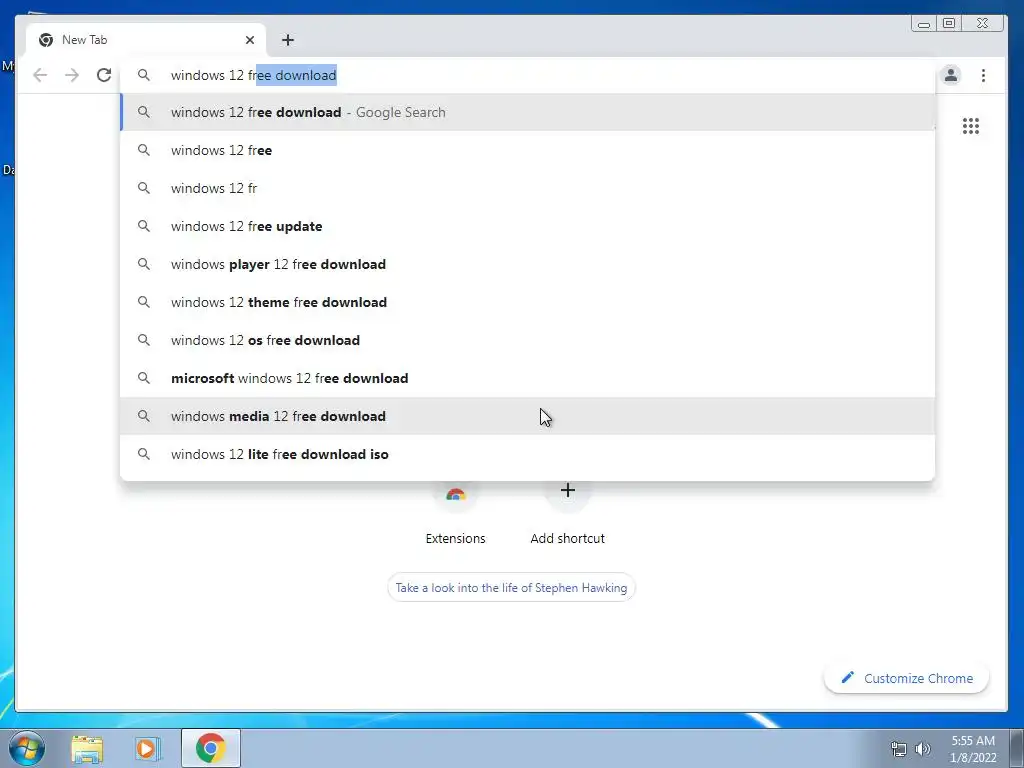Click the Show desktop strip
The image size is (1024, 768).
[1017, 748]
